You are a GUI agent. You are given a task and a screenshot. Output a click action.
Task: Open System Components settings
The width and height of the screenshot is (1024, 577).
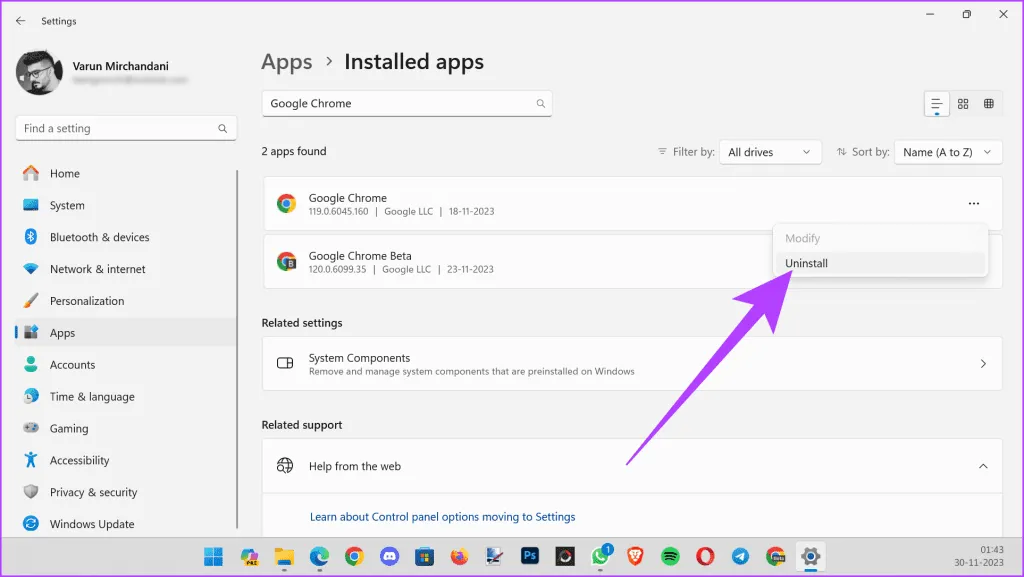click(x=632, y=364)
